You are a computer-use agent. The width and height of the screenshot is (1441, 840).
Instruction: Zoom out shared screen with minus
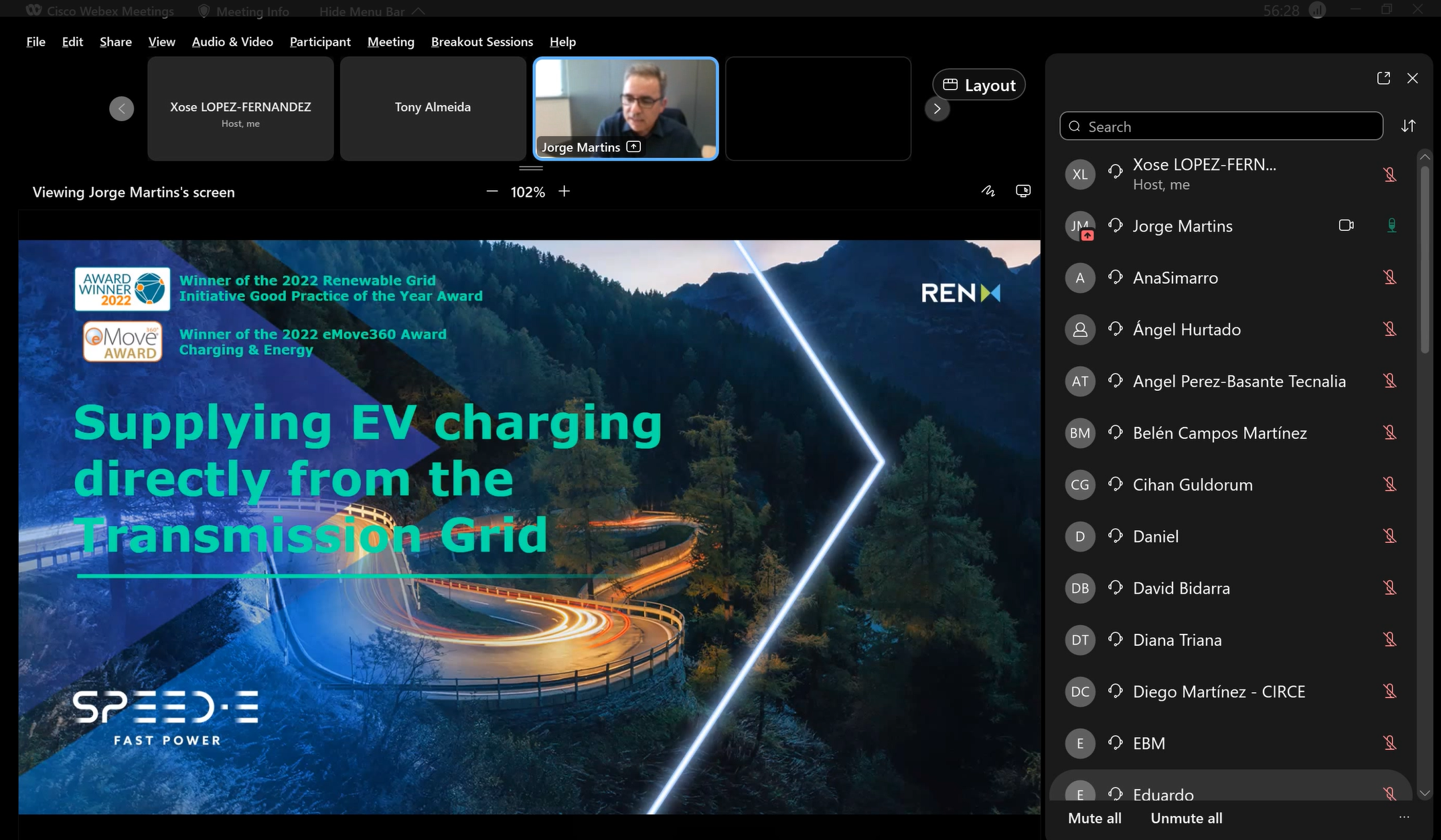(x=492, y=191)
